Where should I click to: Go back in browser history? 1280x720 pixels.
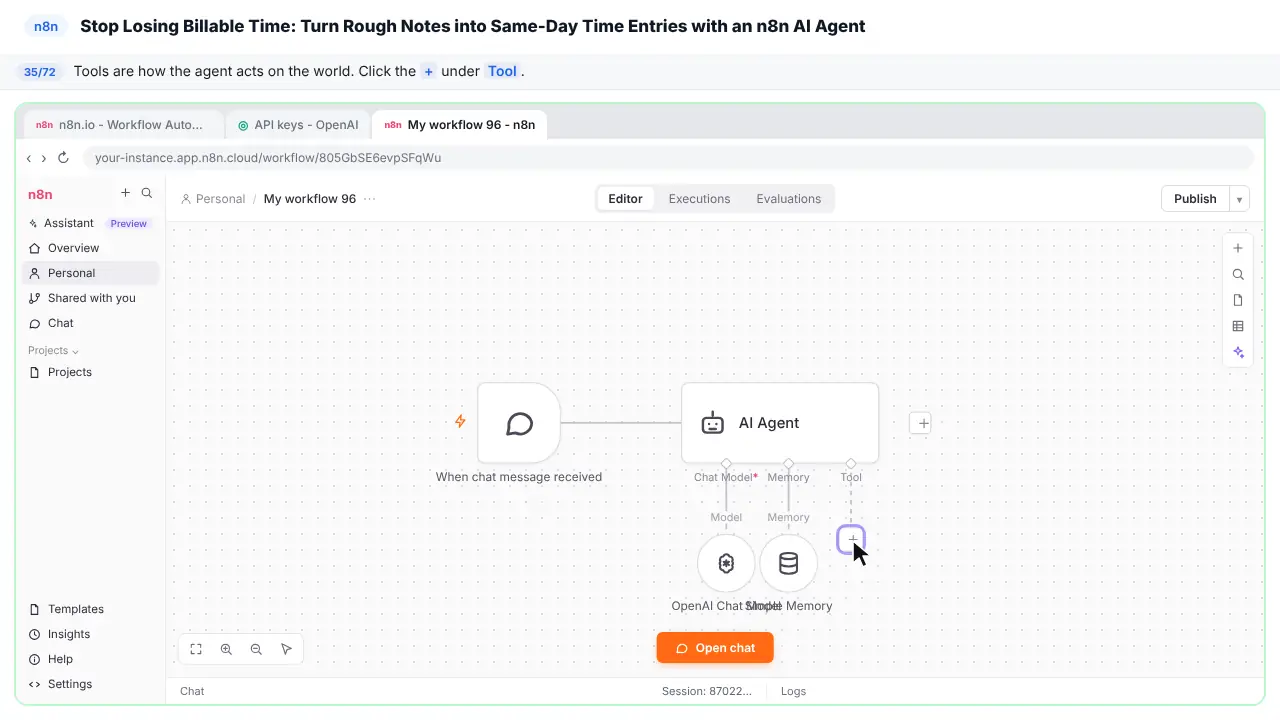pyautogui.click(x=29, y=158)
